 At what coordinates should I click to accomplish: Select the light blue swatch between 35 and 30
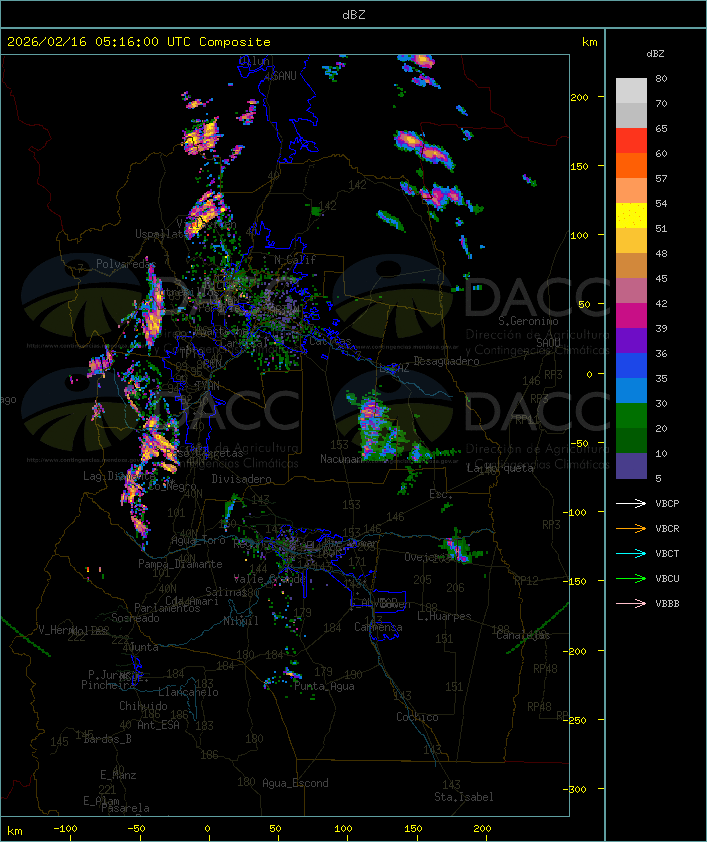tap(631, 391)
